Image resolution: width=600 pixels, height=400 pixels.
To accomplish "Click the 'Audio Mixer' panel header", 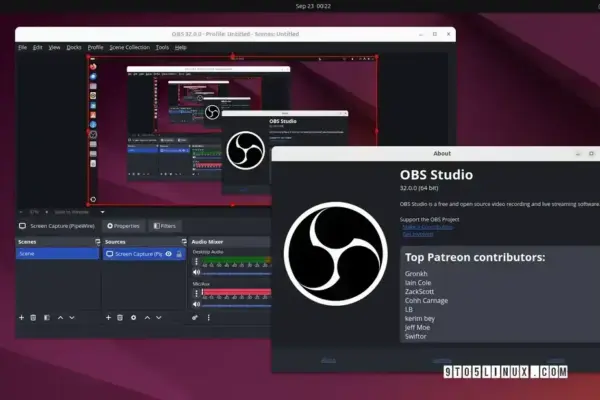I will tap(207, 242).
